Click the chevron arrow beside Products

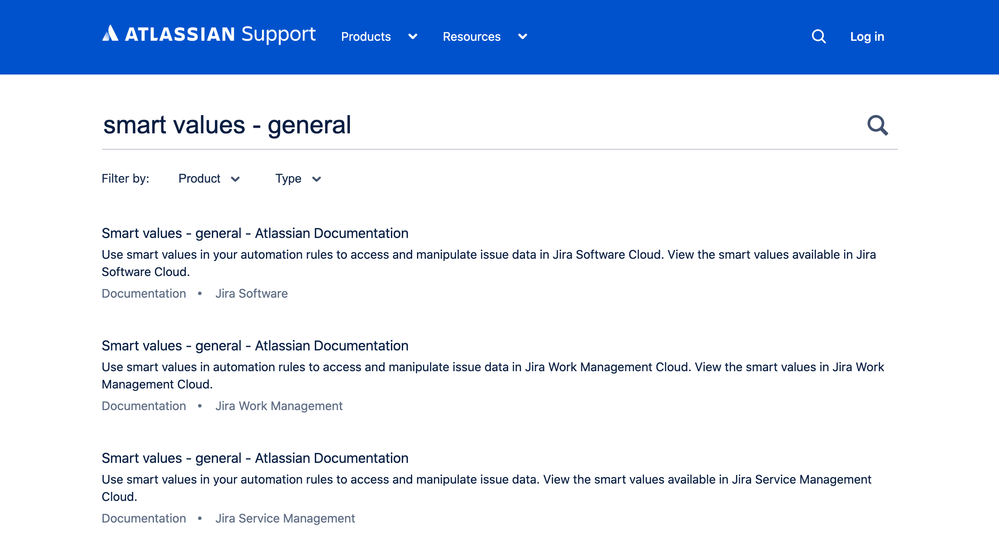pos(412,37)
